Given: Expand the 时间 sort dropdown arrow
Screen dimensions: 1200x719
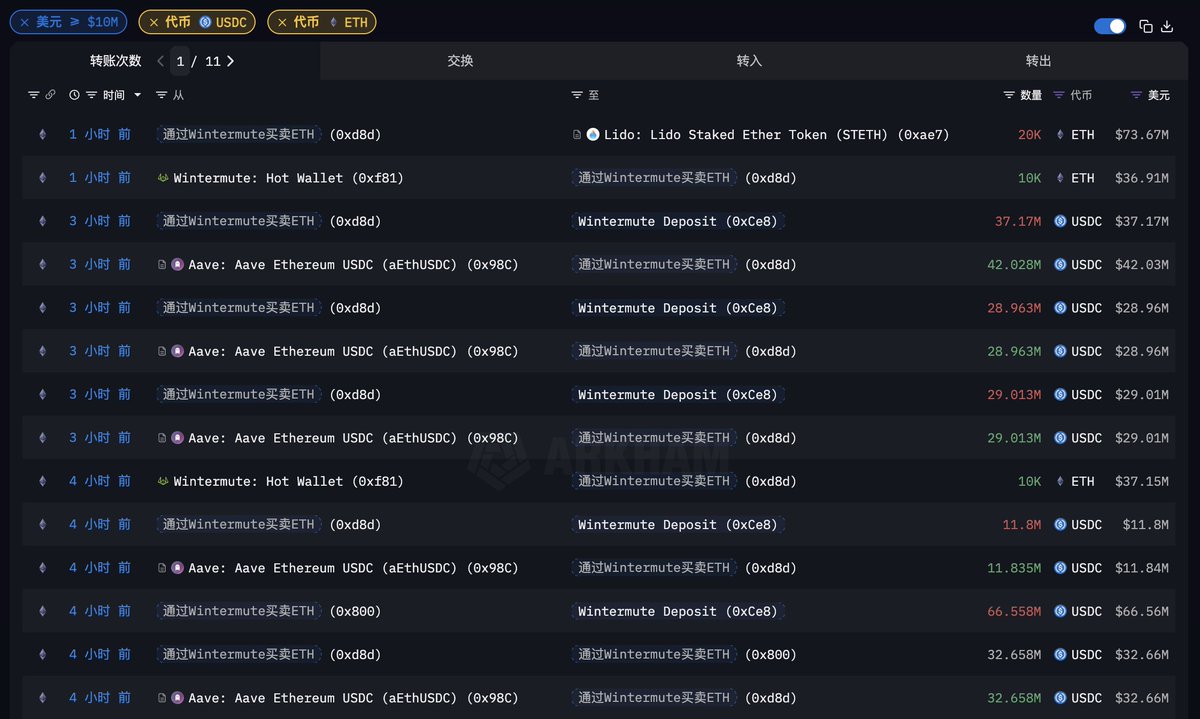Looking at the screenshot, I should [137, 96].
